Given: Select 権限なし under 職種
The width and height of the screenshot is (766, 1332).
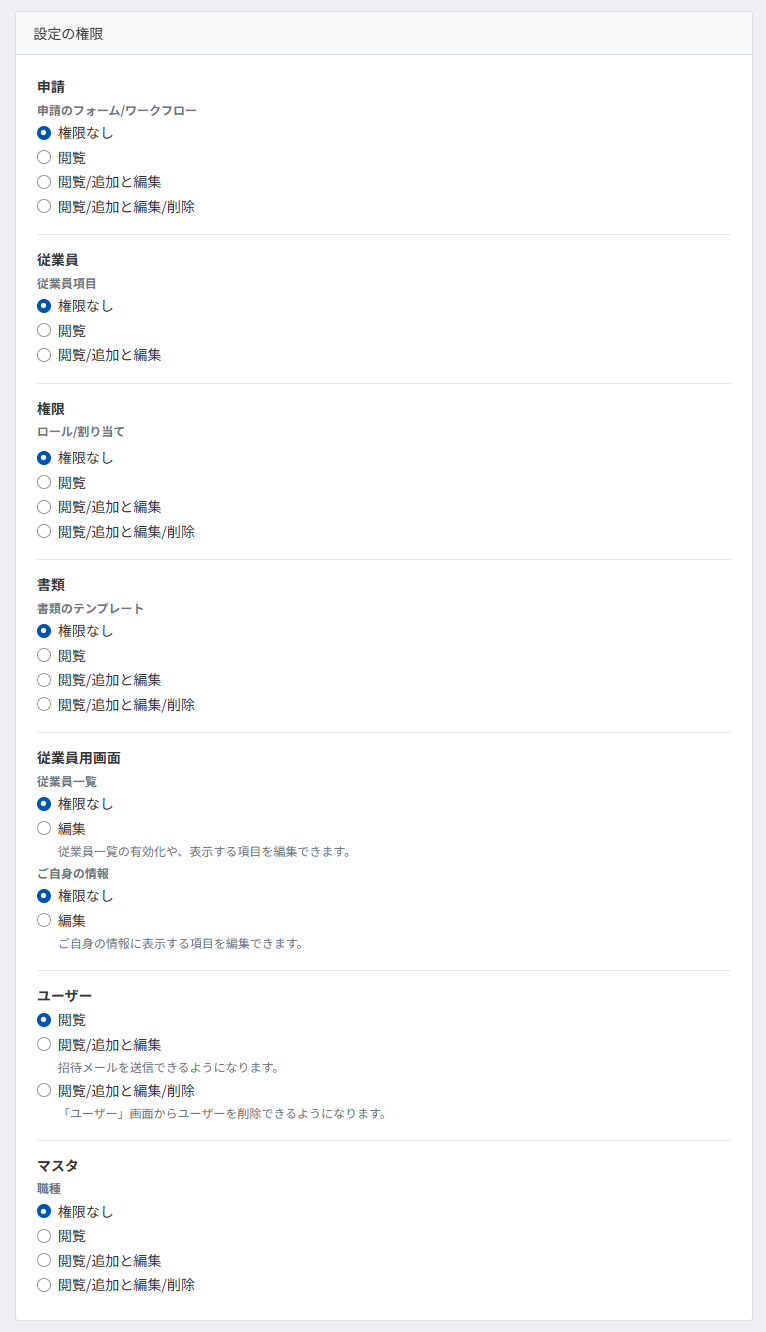Looking at the screenshot, I should tap(44, 1212).
